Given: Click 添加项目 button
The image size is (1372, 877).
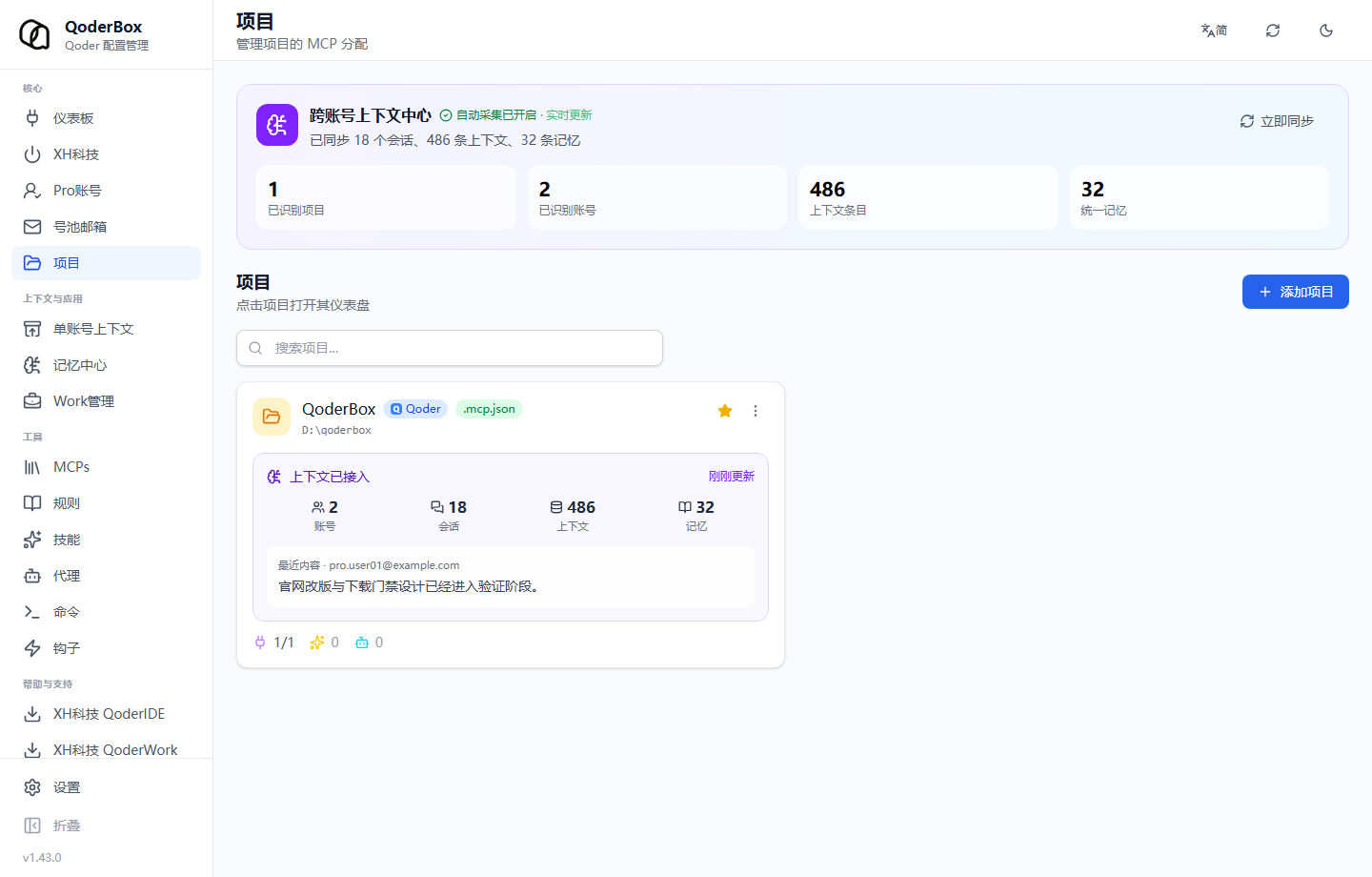Looking at the screenshot, I should point(1296,292).
